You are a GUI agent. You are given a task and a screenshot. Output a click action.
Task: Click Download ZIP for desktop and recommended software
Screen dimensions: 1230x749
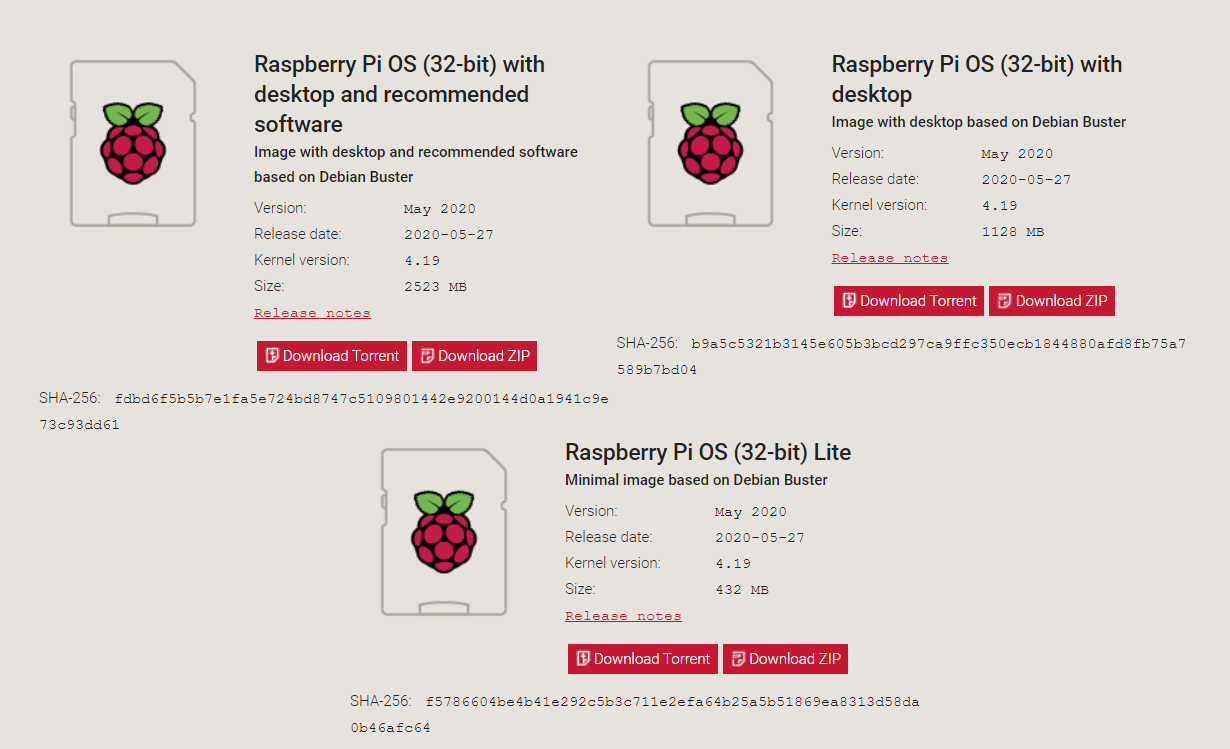click(x=474, y=356)
